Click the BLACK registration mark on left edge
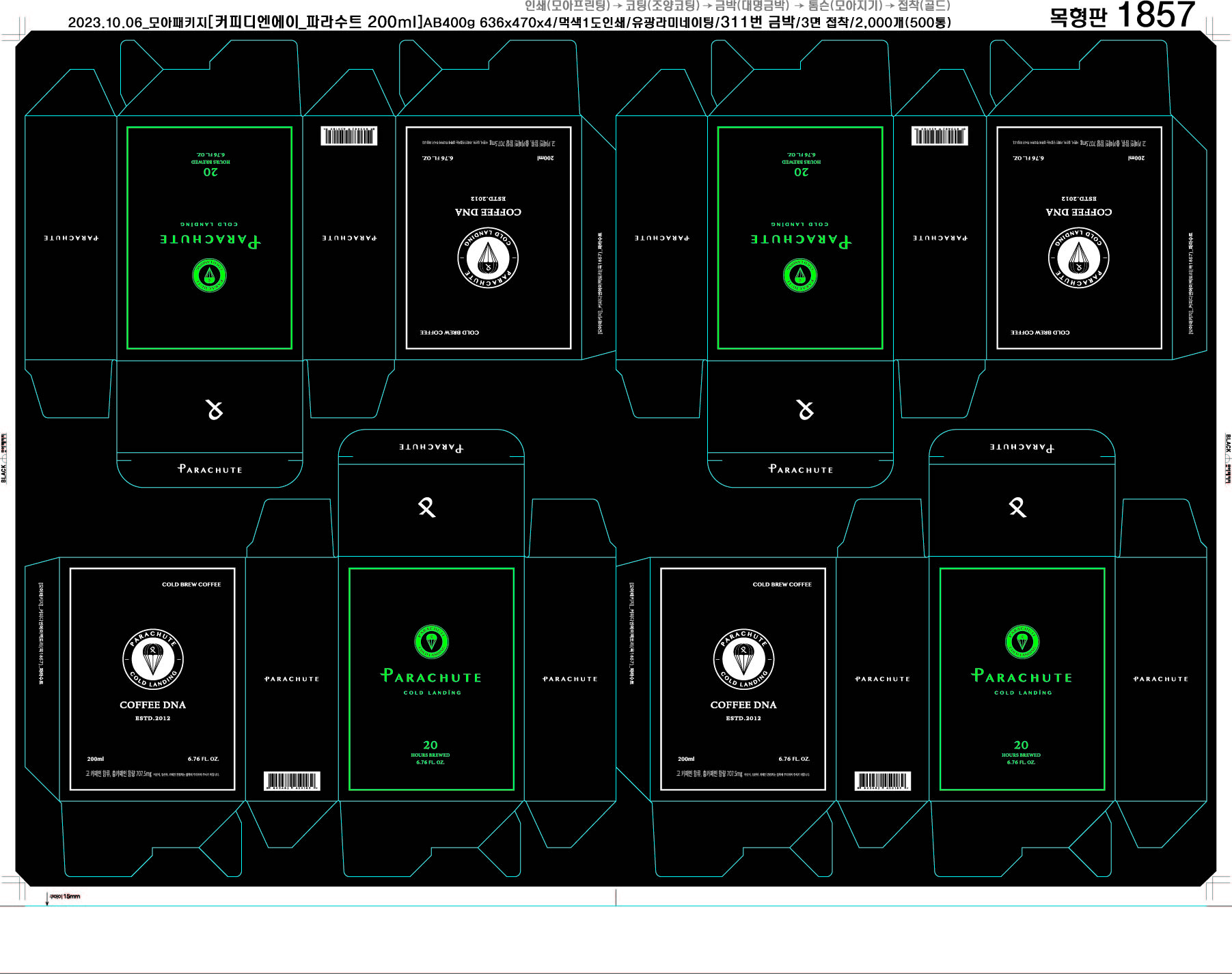The height and width of the screenshot is (974, 1232). (x=4, y=458)
